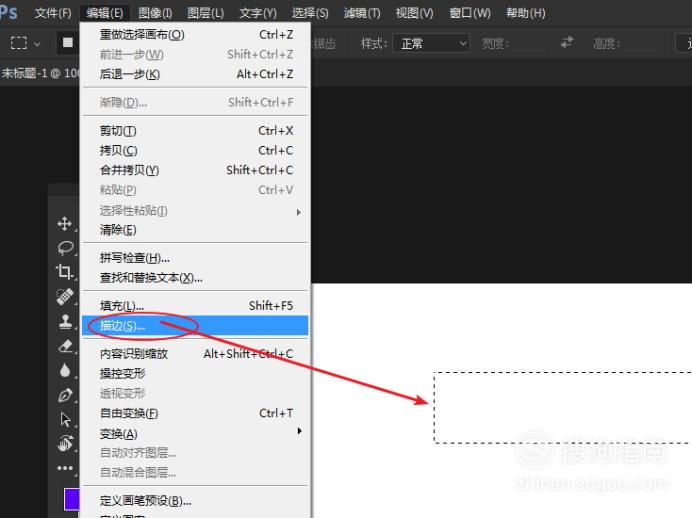The width and height of the screenshot is (692, 518).
Task: Select the Lasso tool
Action: (x=65, y=248)
